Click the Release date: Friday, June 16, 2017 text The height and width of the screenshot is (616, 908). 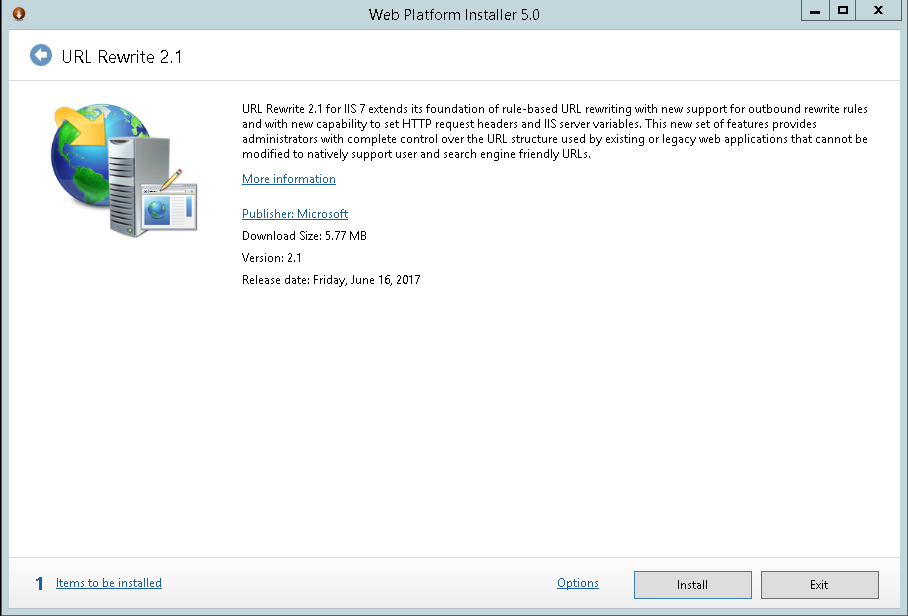coord(331,280)
